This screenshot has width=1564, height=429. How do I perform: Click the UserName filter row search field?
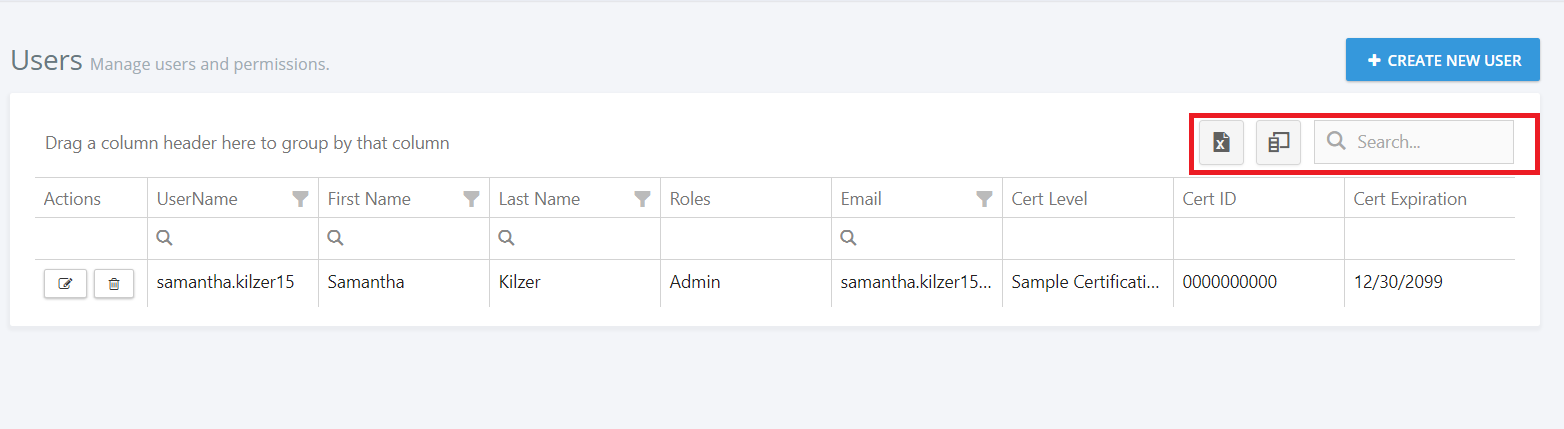(240, 238)
